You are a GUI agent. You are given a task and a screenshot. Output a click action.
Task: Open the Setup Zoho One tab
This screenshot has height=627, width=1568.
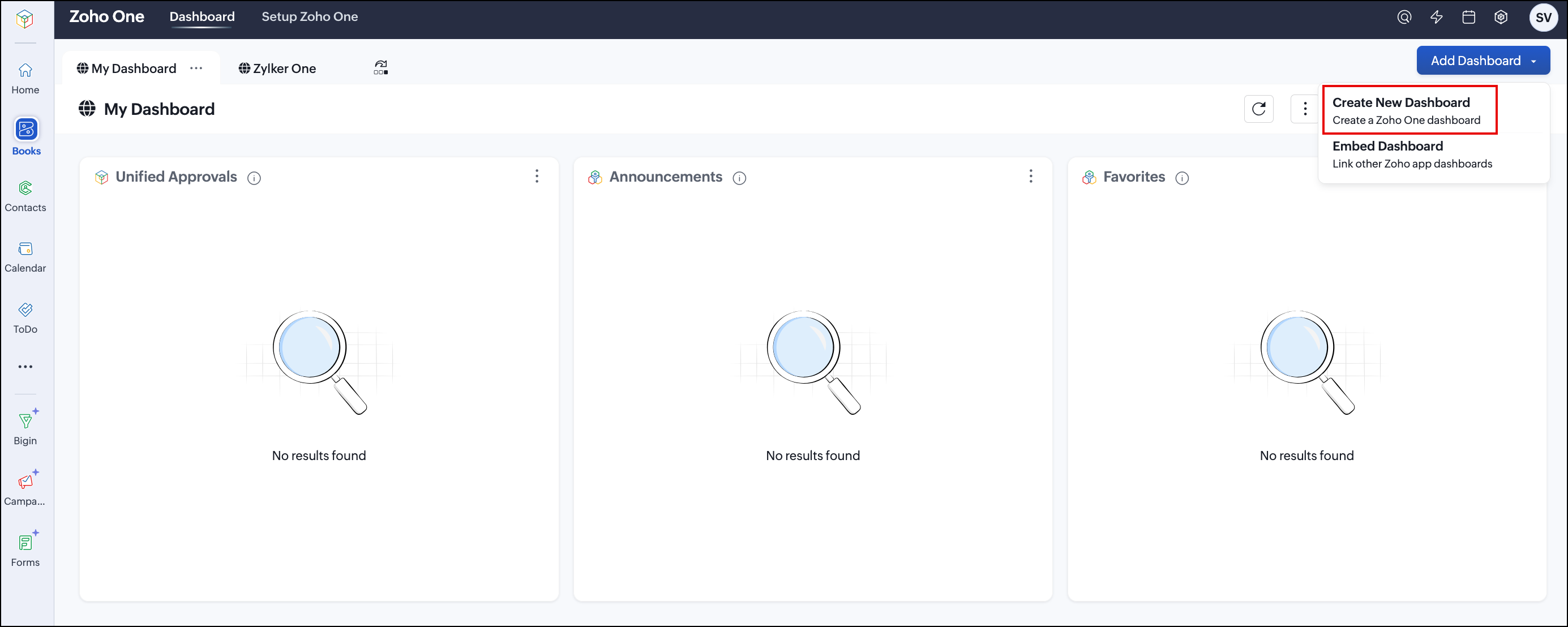[x=310, y=17]
